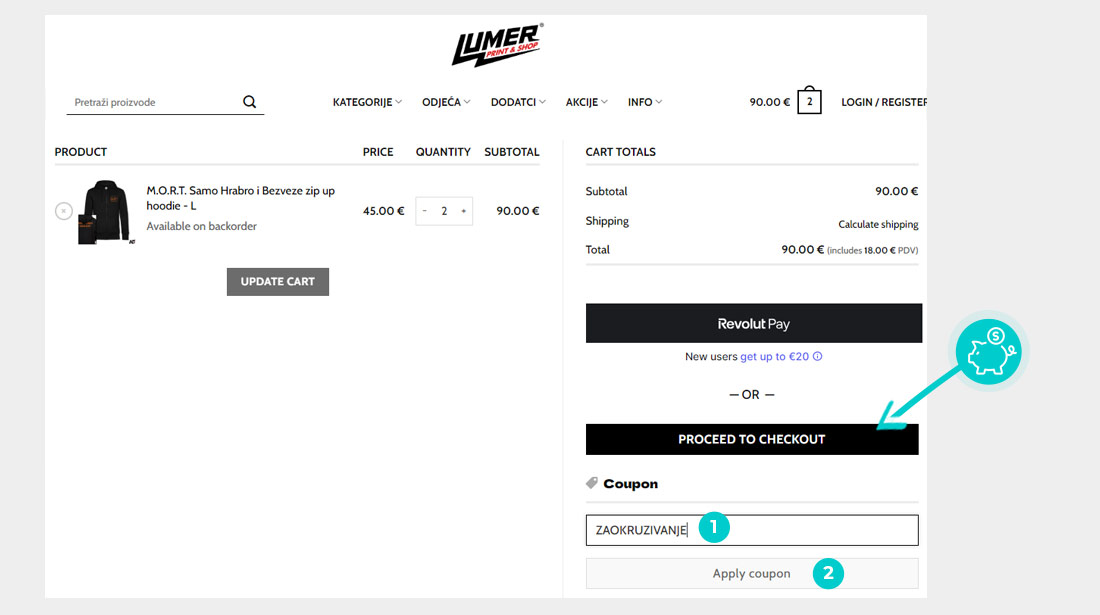Expand the KATEGORIJE menu

pyautogui.click(x=367, y=102)
